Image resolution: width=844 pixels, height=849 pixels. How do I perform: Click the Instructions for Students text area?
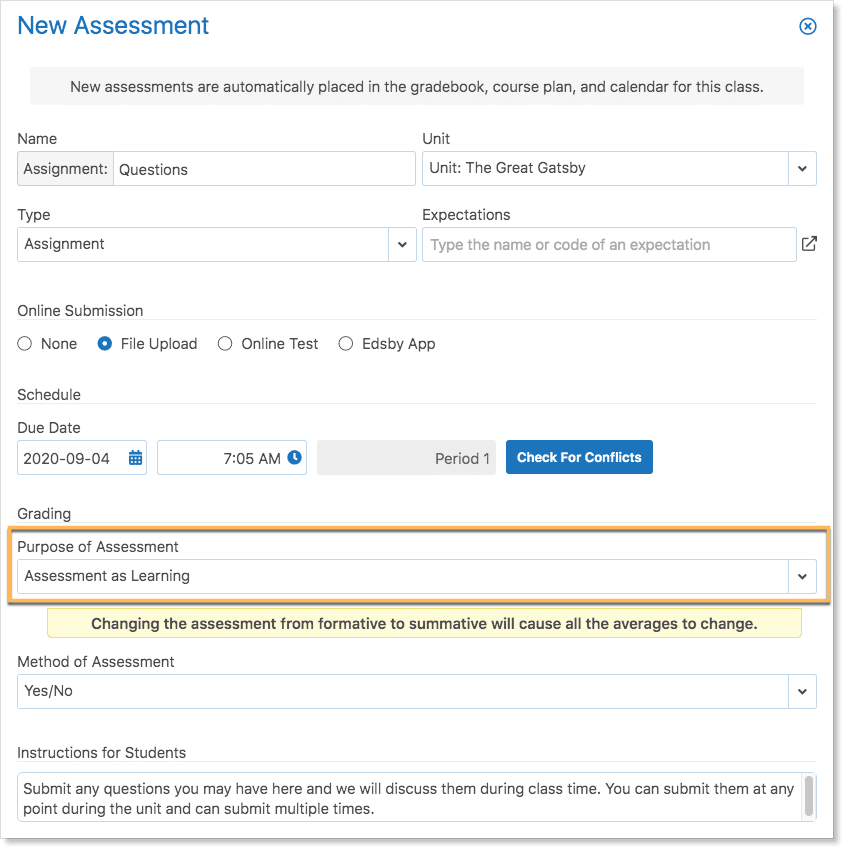[408, 798]
